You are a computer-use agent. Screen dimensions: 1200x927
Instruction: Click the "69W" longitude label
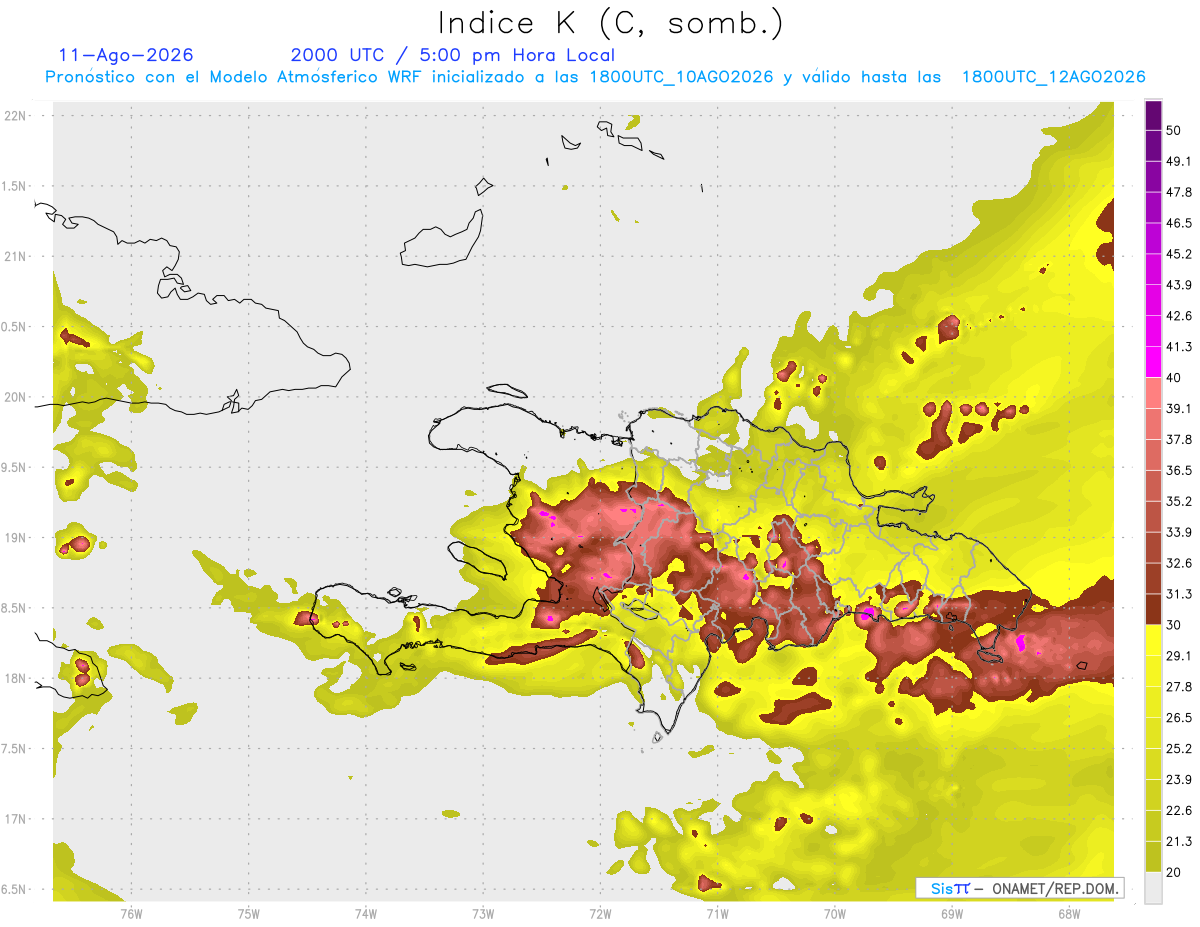pyautogui.click(x=952, y=914)
